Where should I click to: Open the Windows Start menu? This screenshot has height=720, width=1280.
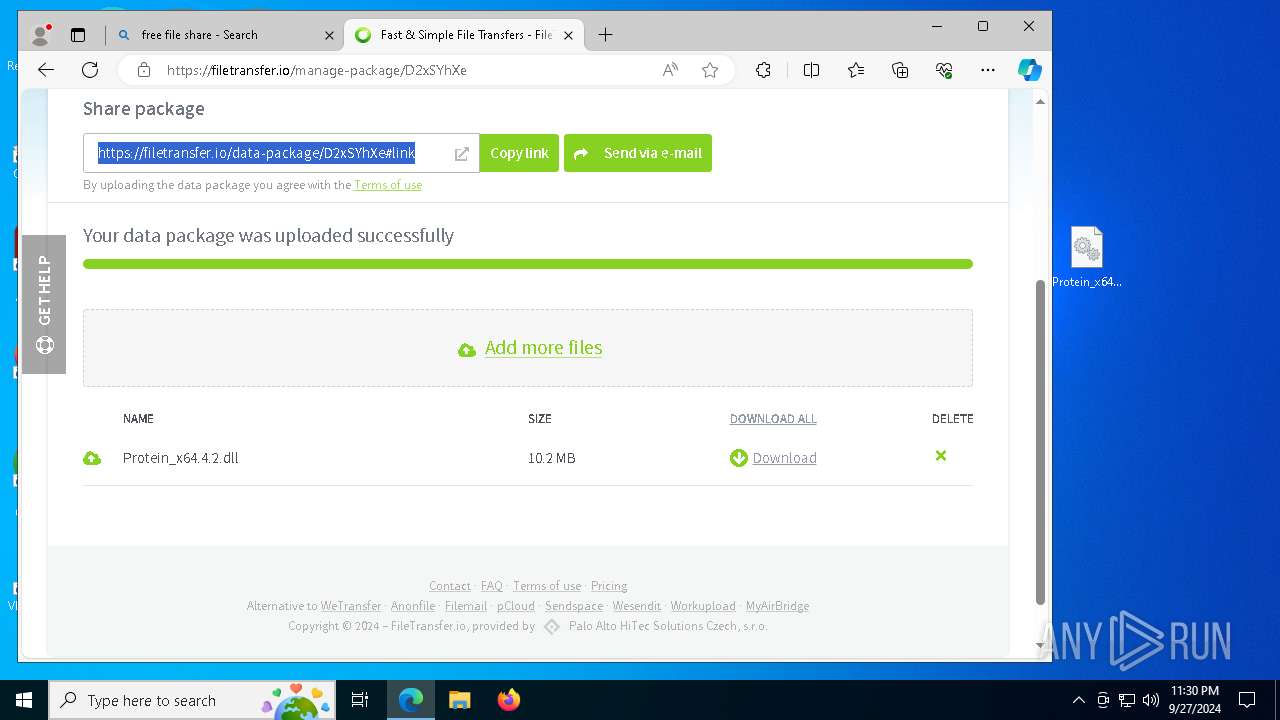click(24, 700)
